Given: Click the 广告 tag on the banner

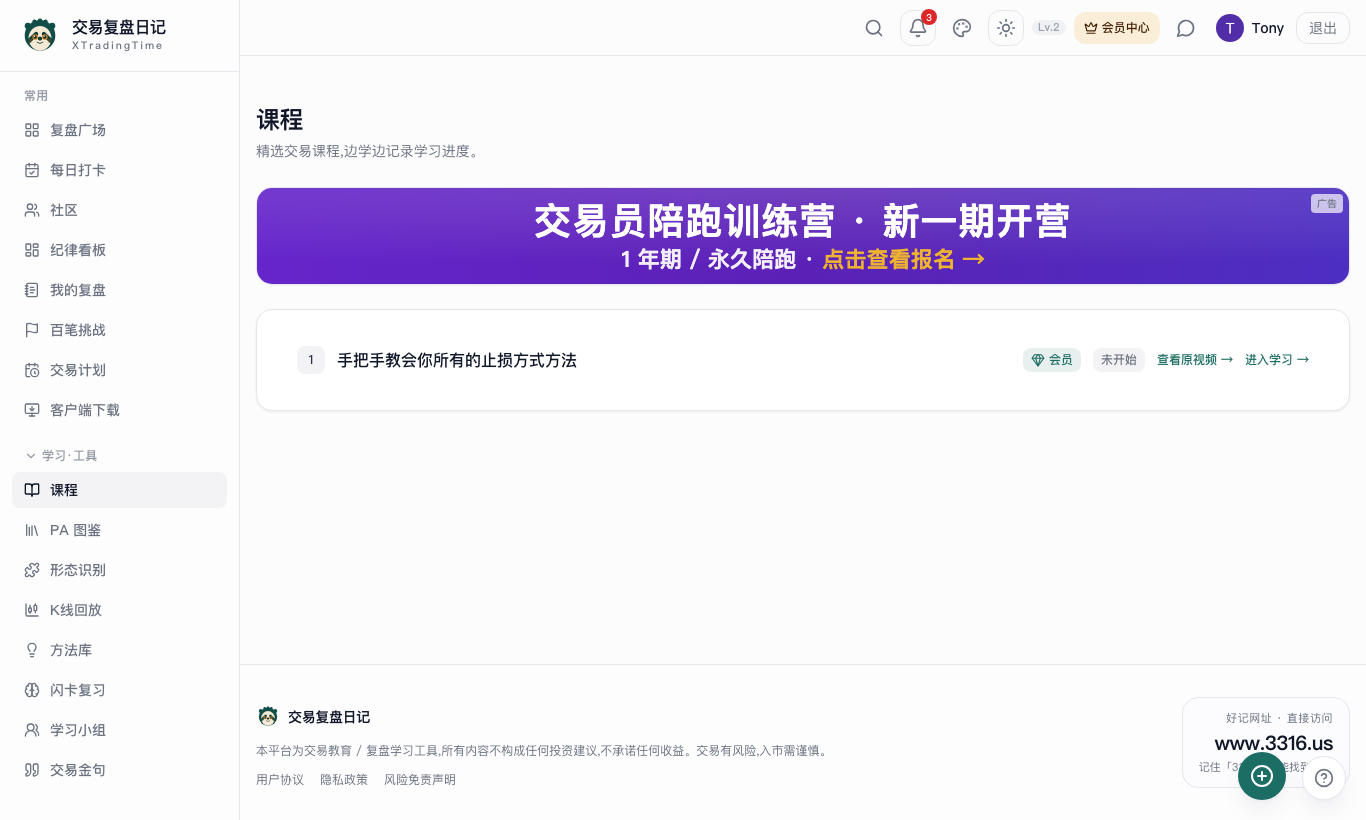Looking at the screenshot, I should point(1326,203).
